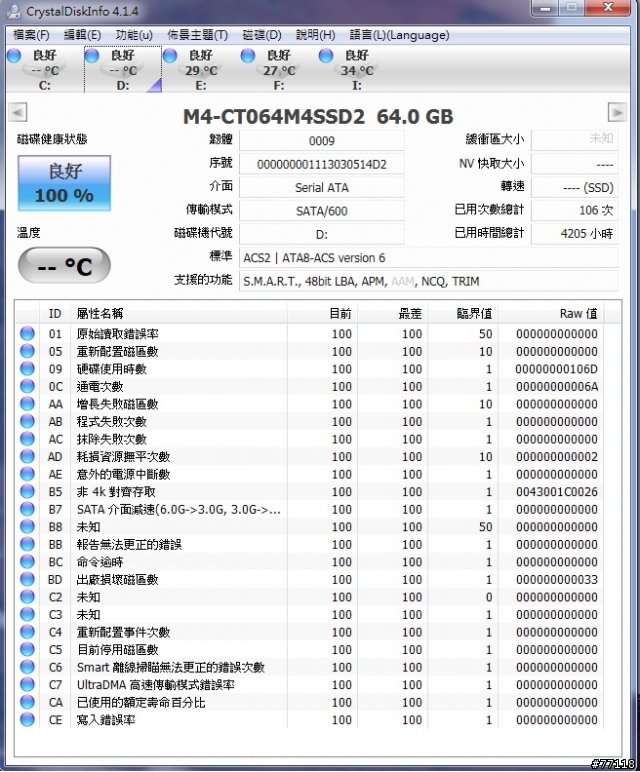
Task: Click the ID column header
Action: pos(55,314)
